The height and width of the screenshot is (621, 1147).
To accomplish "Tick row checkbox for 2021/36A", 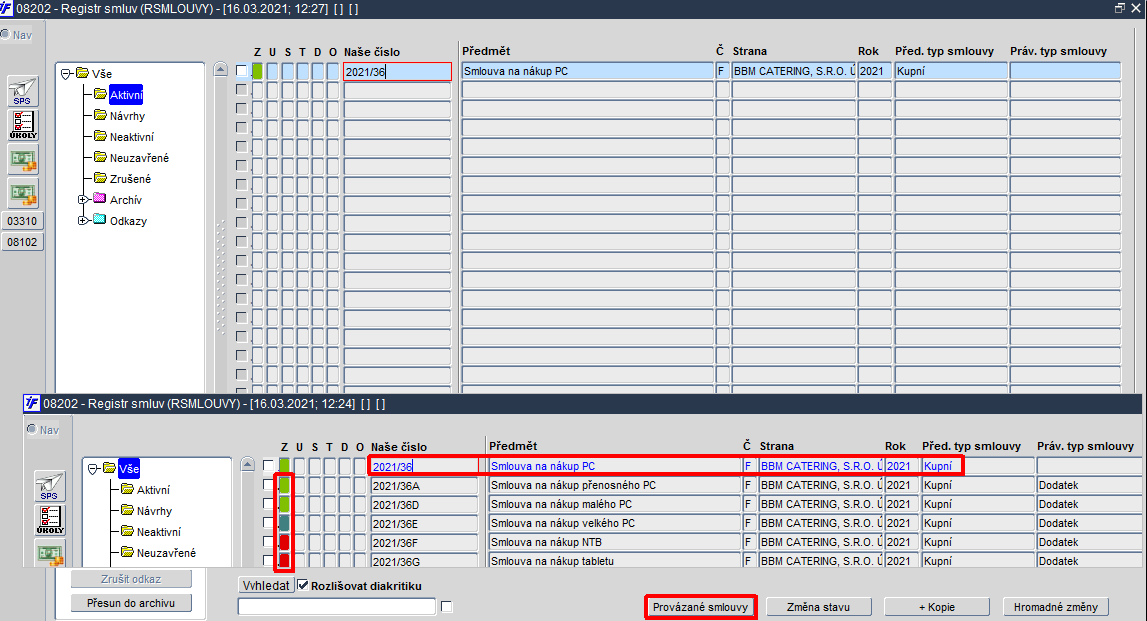I will click(x=268, y=484).
